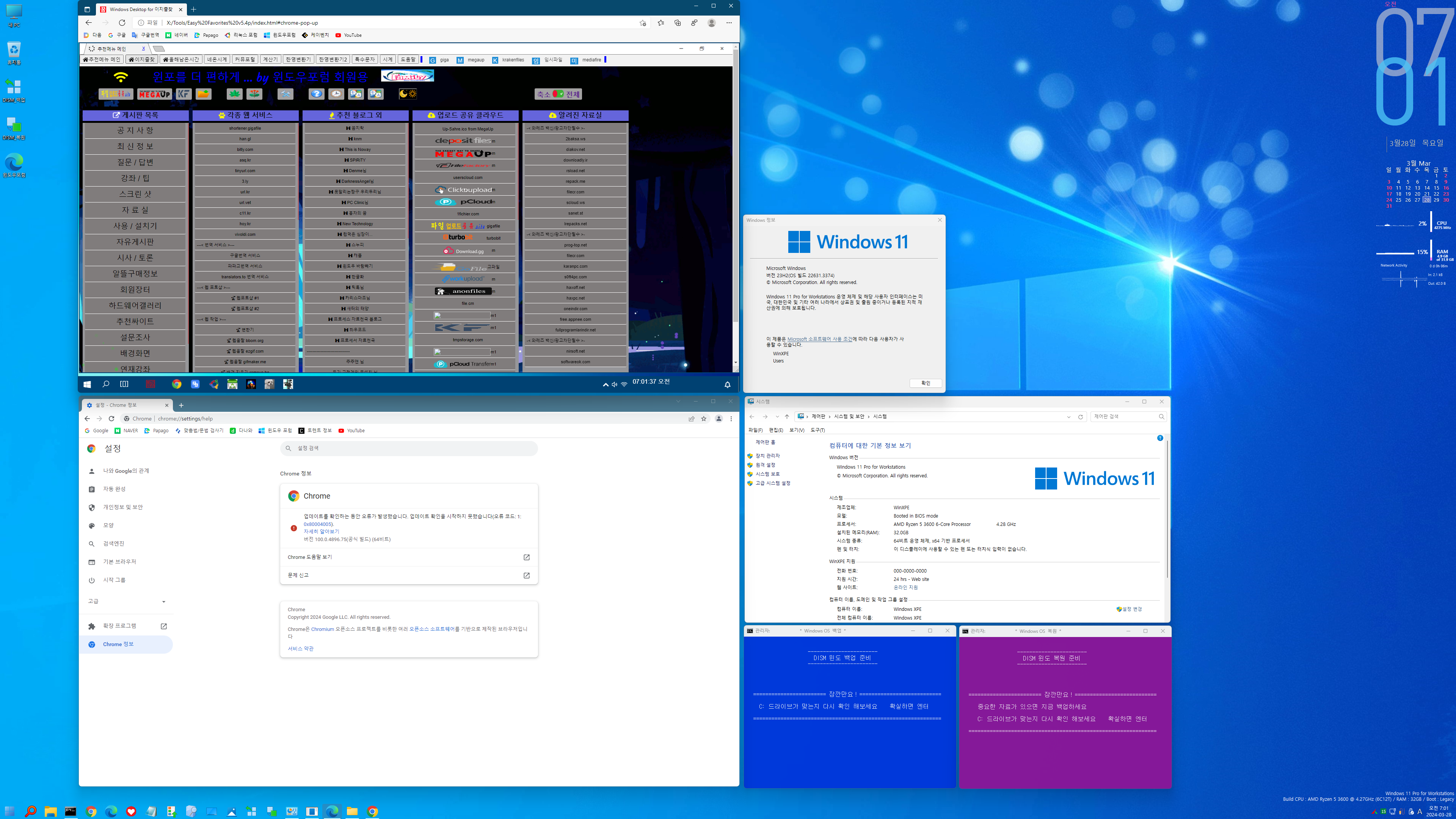Click the Edge profile avatar icon

pos(712,23)
